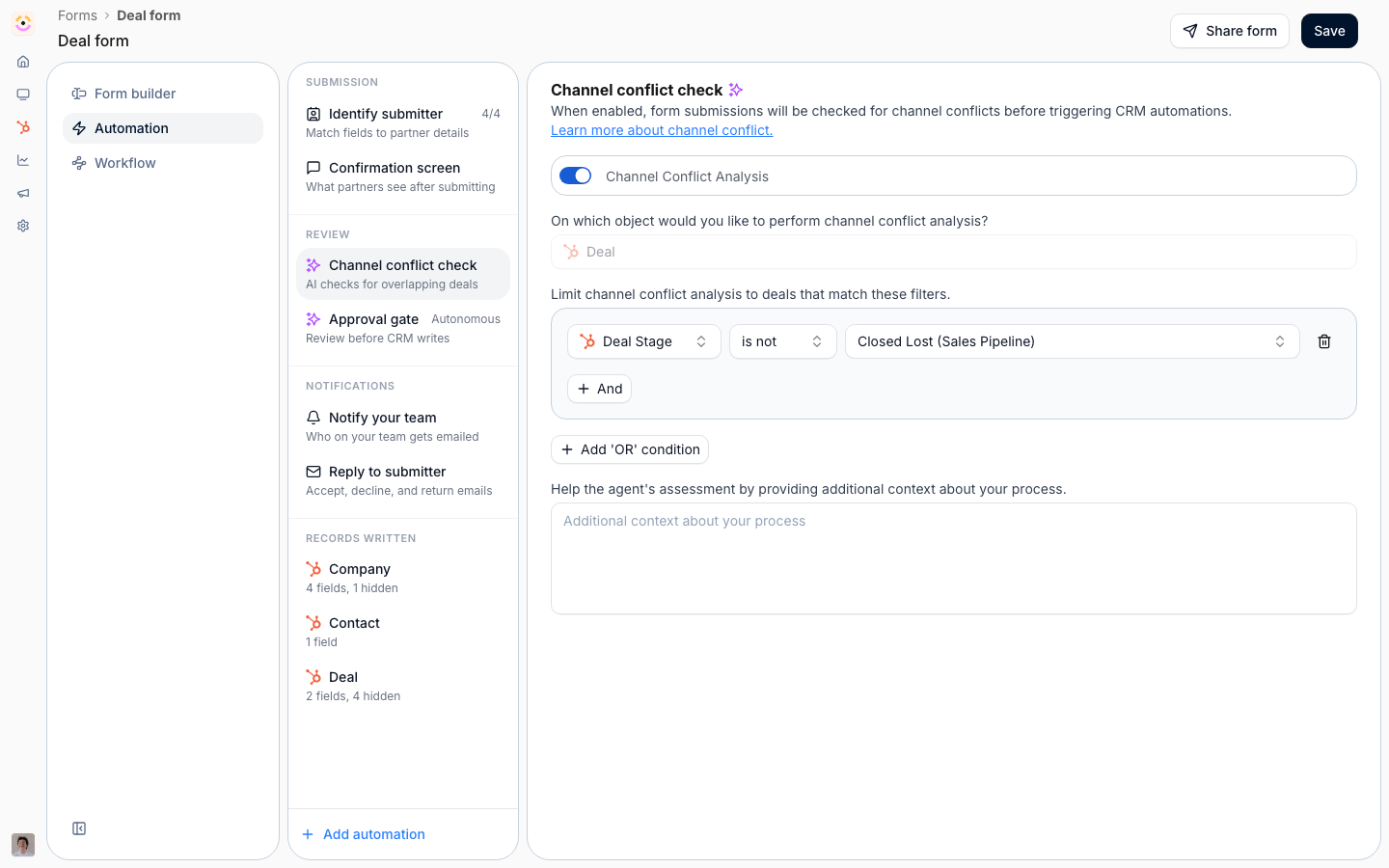Click the Autonomous label on Approval gate
The height and width of the screenshot is (868, 1389).
coord(466,319)
